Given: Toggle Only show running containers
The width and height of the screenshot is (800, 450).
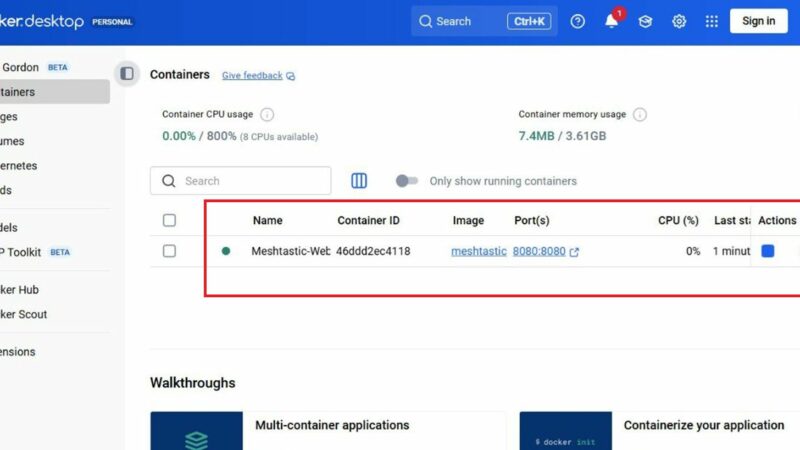Looking at the screenshot, I should tap(407, 181).
